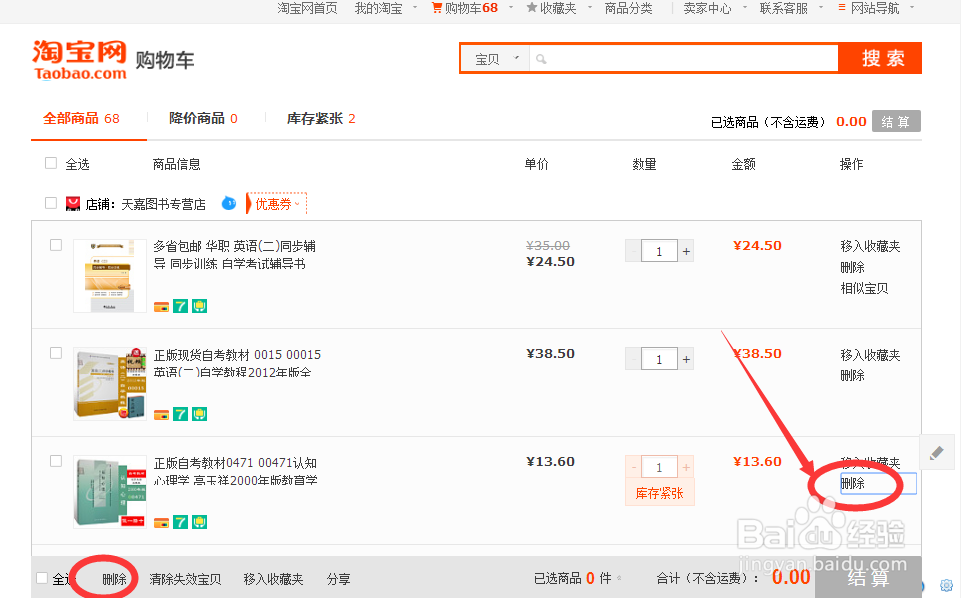Check the checkbox next to store 天嘉图书专营店
Viewport: 961px width, 598px height.
point(50,202)
